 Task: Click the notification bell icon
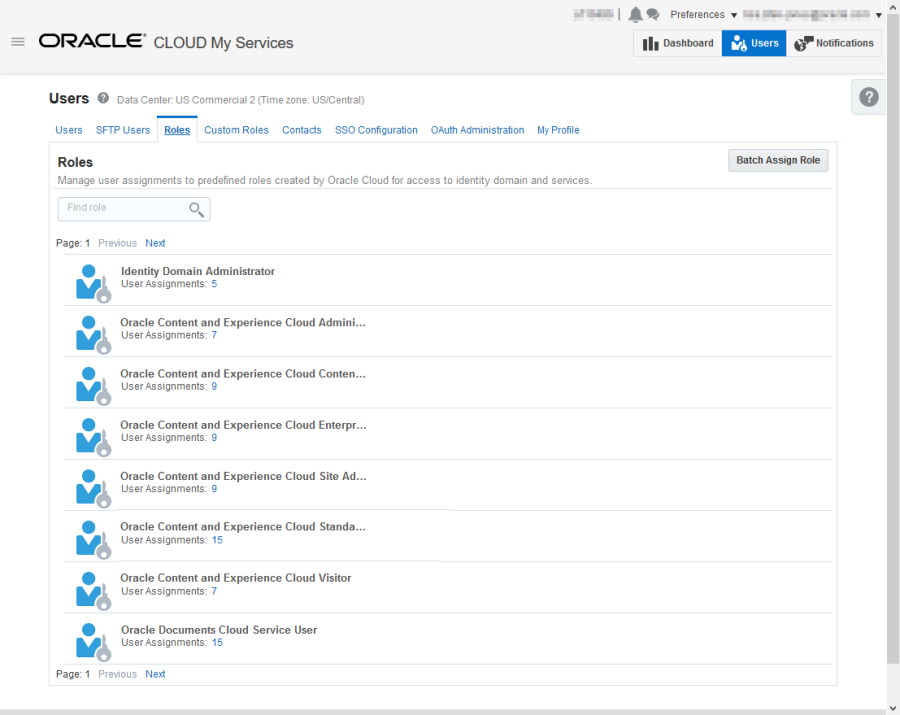[635, 14]
